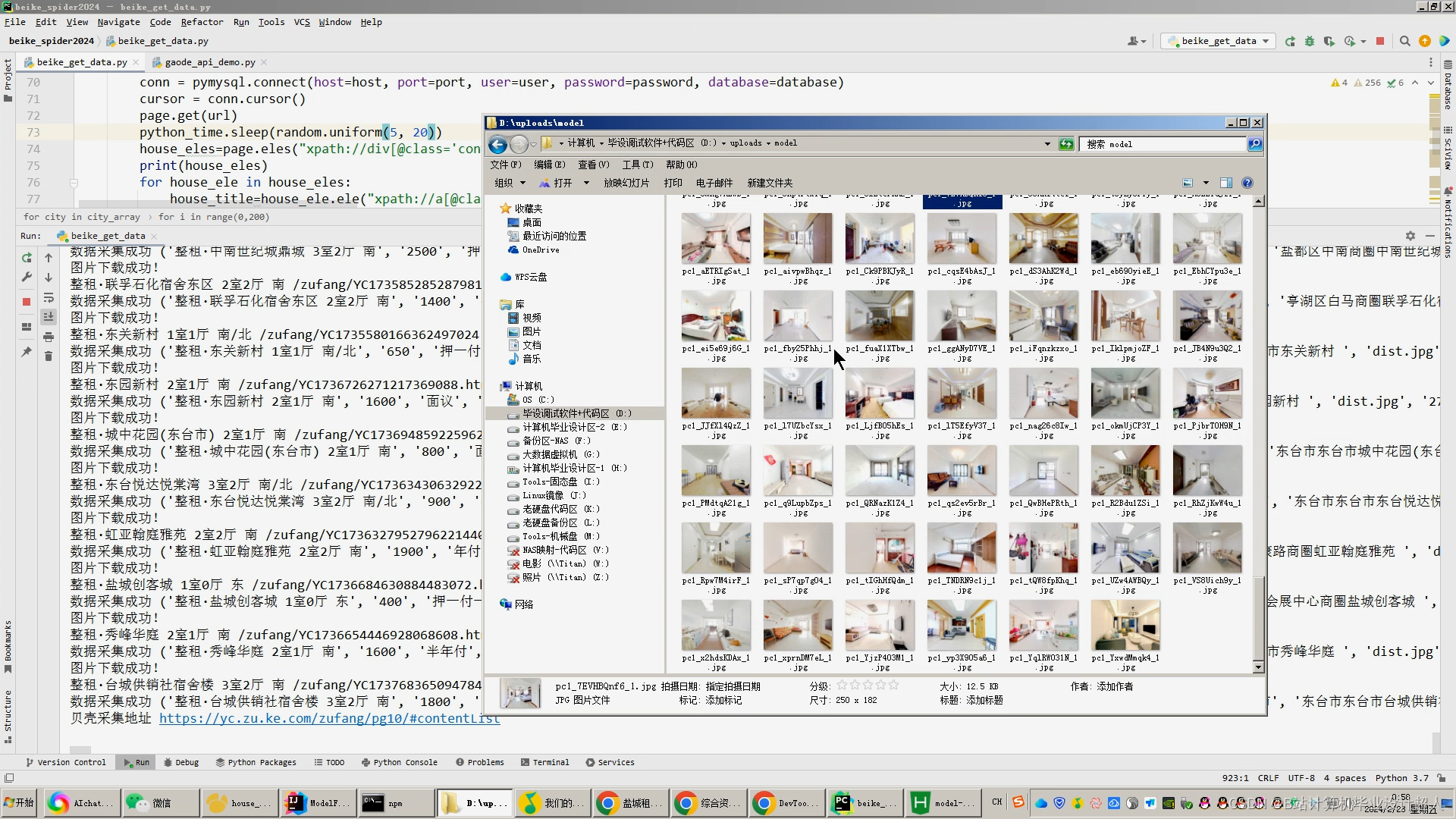
Task: Click the Debug bug icon in toolbar
Action: pos(1310,41)
